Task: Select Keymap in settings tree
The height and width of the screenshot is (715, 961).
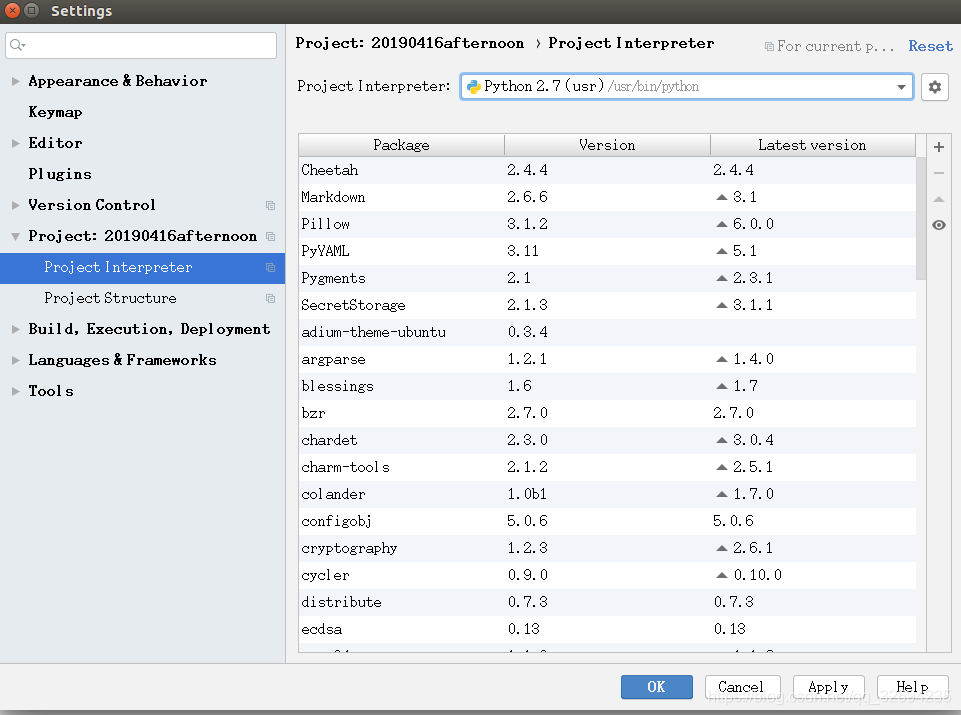Action: click(x=55, y=112)
